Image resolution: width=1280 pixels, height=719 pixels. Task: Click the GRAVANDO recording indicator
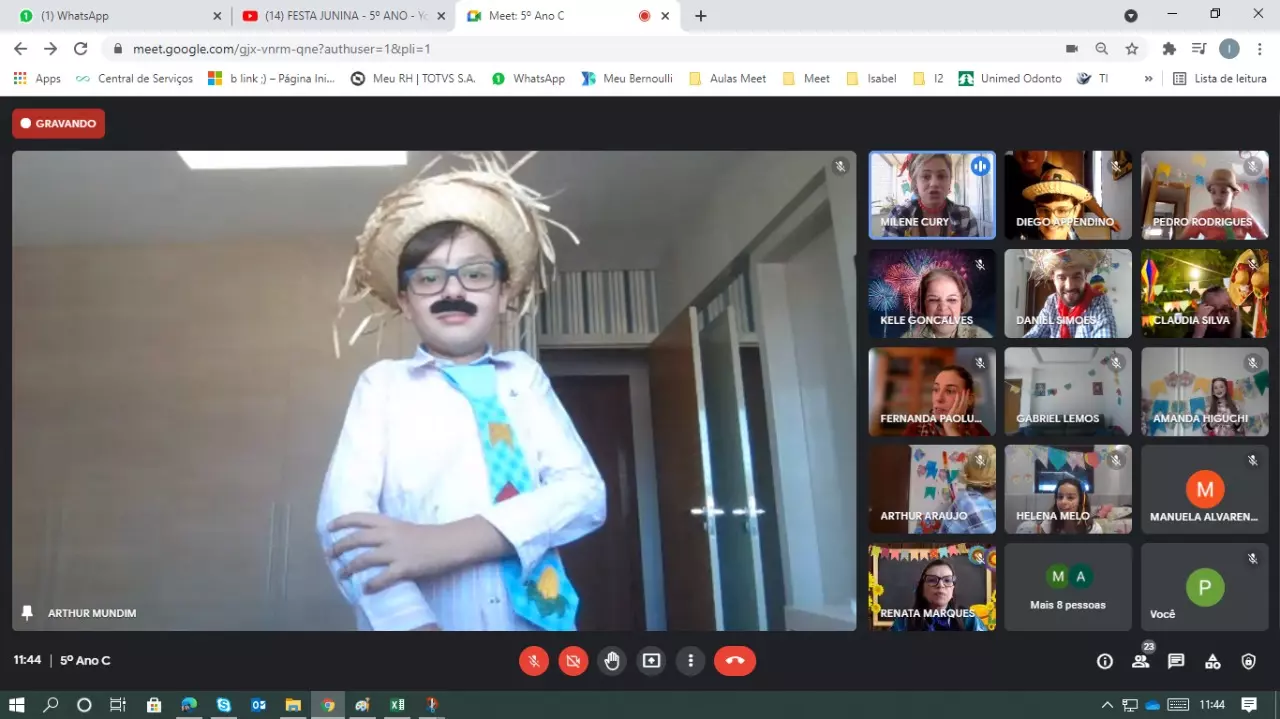point(58,124)
